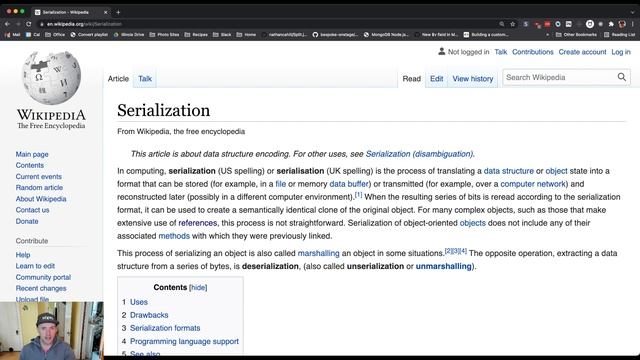Open the Extensions puzzle-piece icon

611,24
